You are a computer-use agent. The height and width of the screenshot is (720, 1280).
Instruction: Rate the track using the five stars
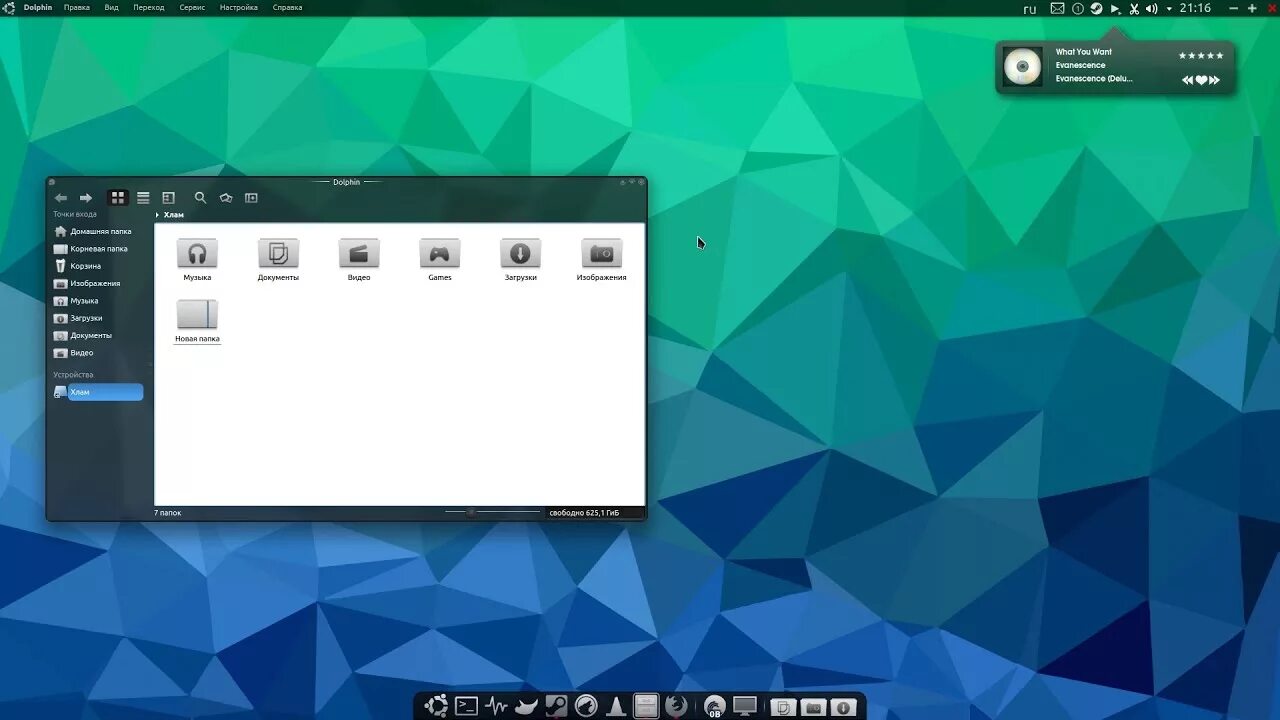[1201, 56]
